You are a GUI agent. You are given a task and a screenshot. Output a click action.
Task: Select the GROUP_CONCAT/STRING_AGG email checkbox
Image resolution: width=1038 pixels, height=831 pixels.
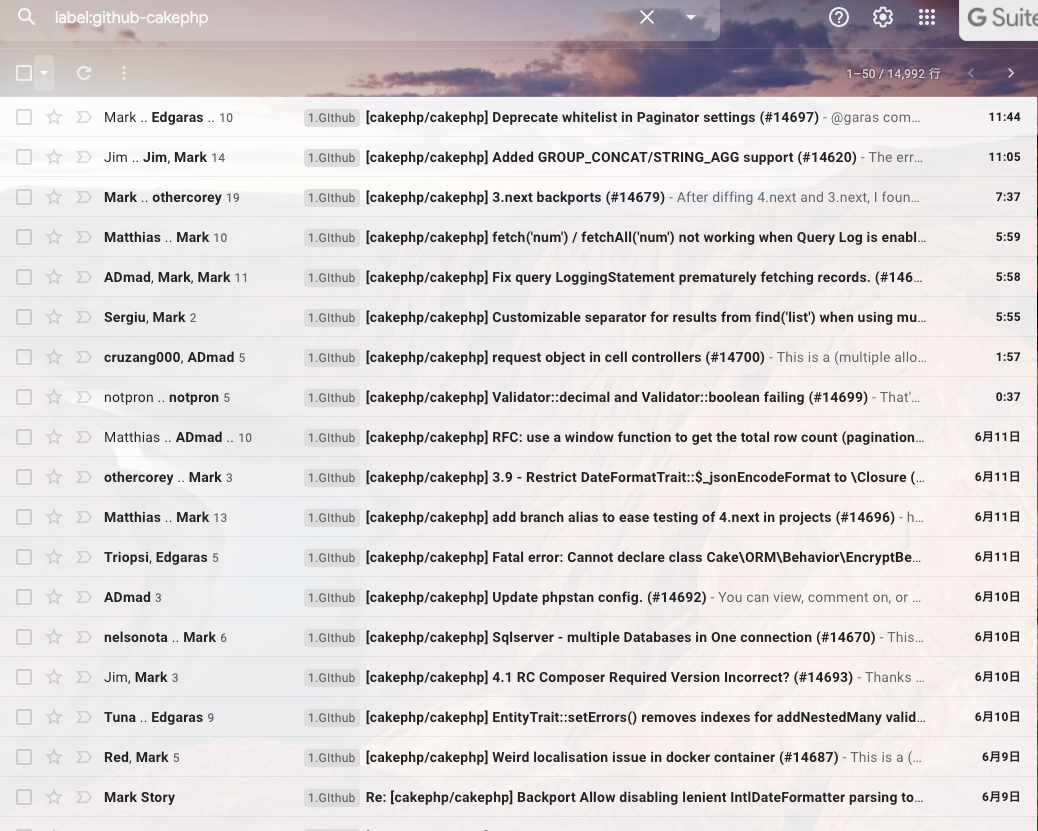tap(24, 157)
